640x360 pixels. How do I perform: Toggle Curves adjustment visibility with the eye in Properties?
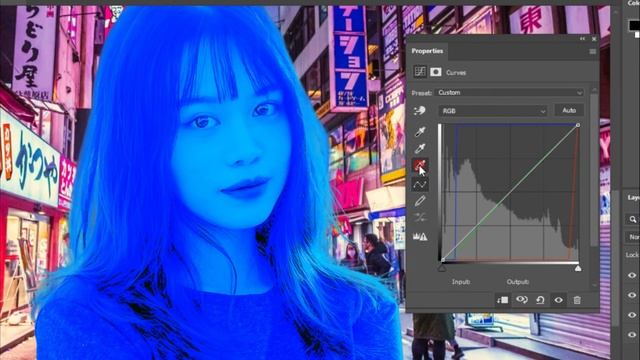(x=558, y=300)
